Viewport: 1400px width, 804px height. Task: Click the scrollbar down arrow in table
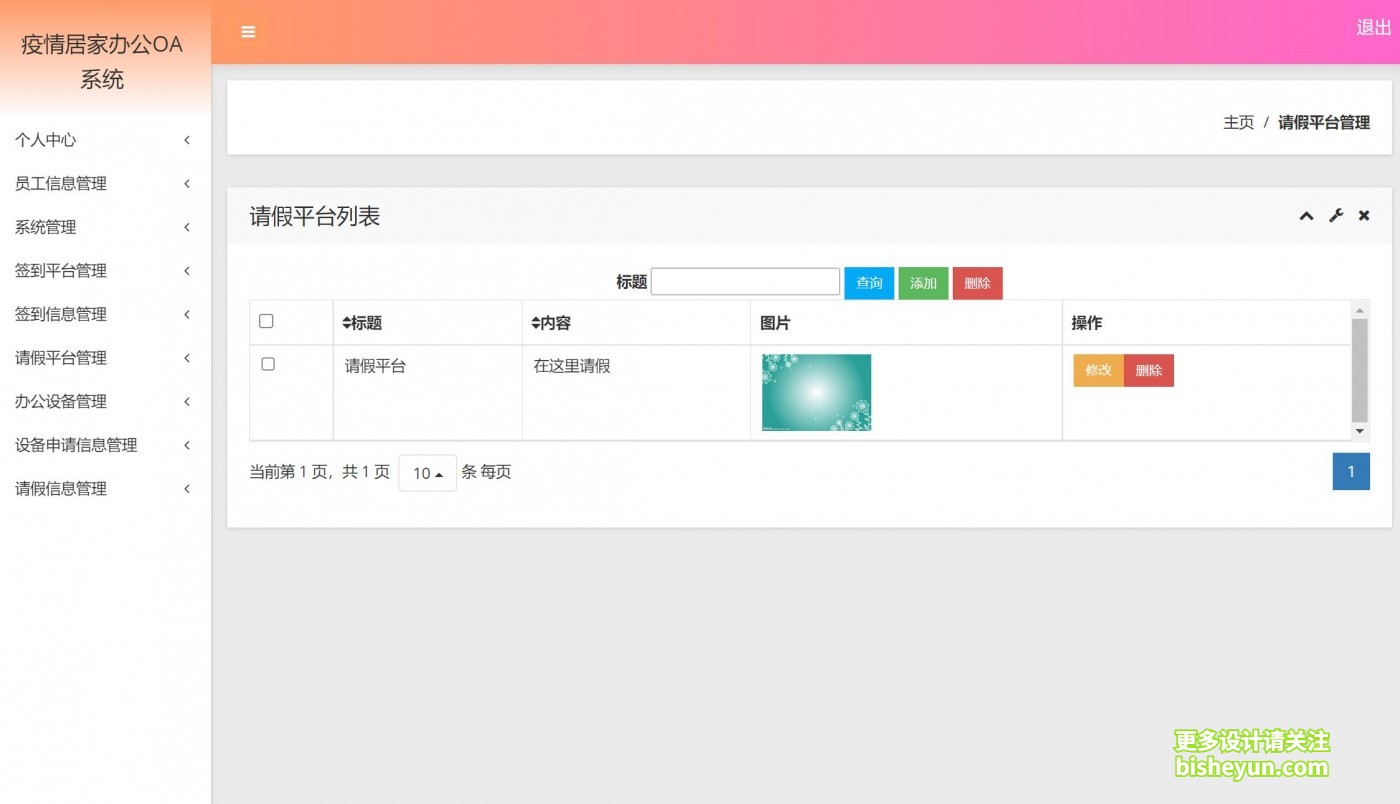point(1359,431)
